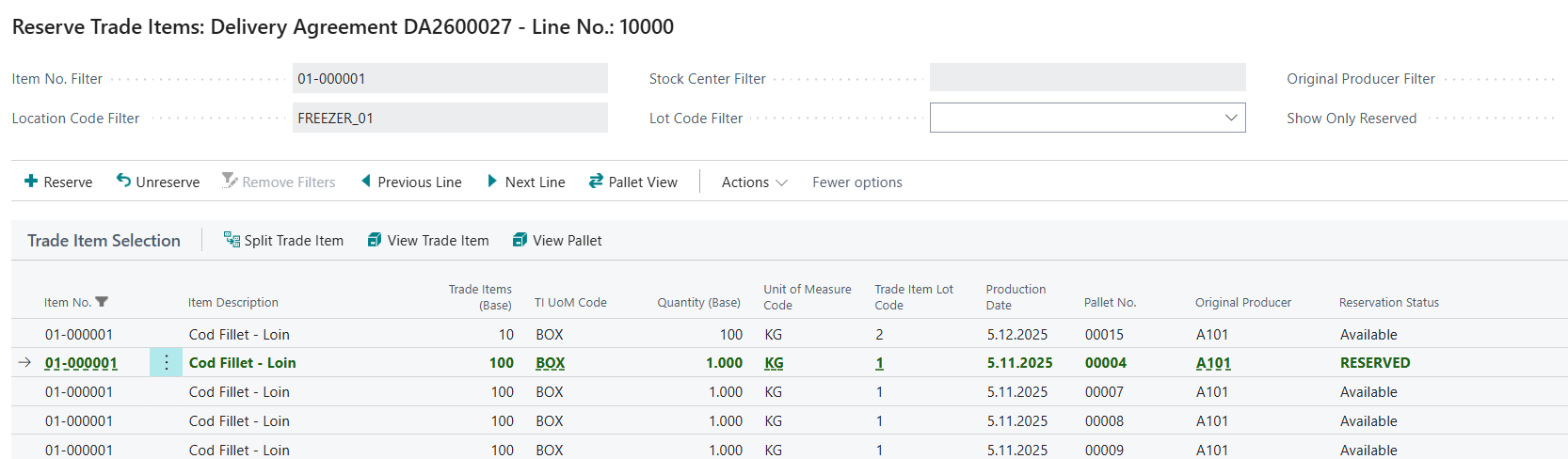Open the Trade Item Selection section heading

click(104, 241)
